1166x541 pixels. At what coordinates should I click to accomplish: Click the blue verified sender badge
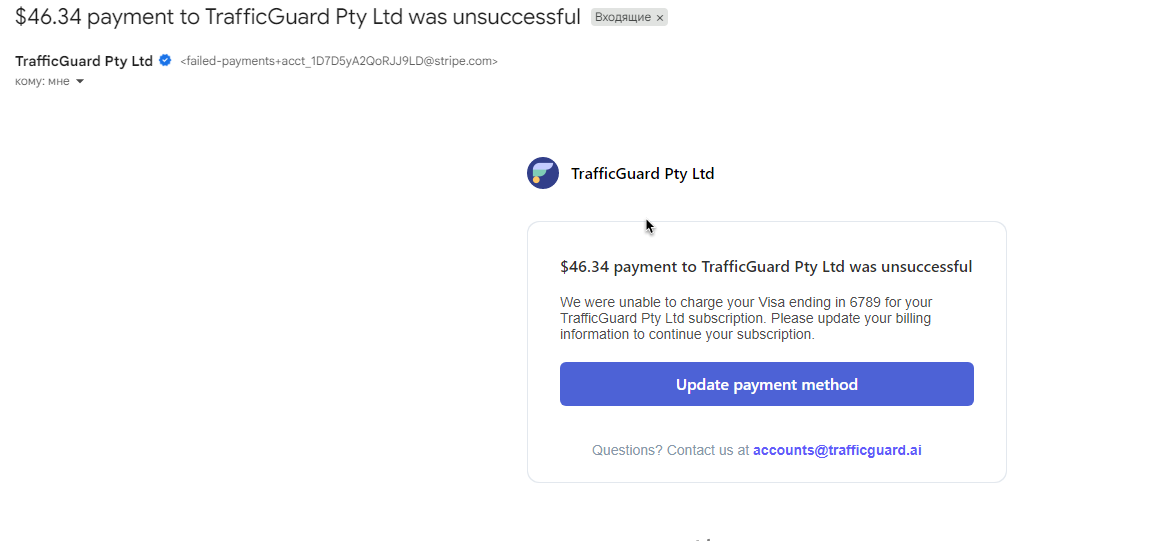(165, 60)
